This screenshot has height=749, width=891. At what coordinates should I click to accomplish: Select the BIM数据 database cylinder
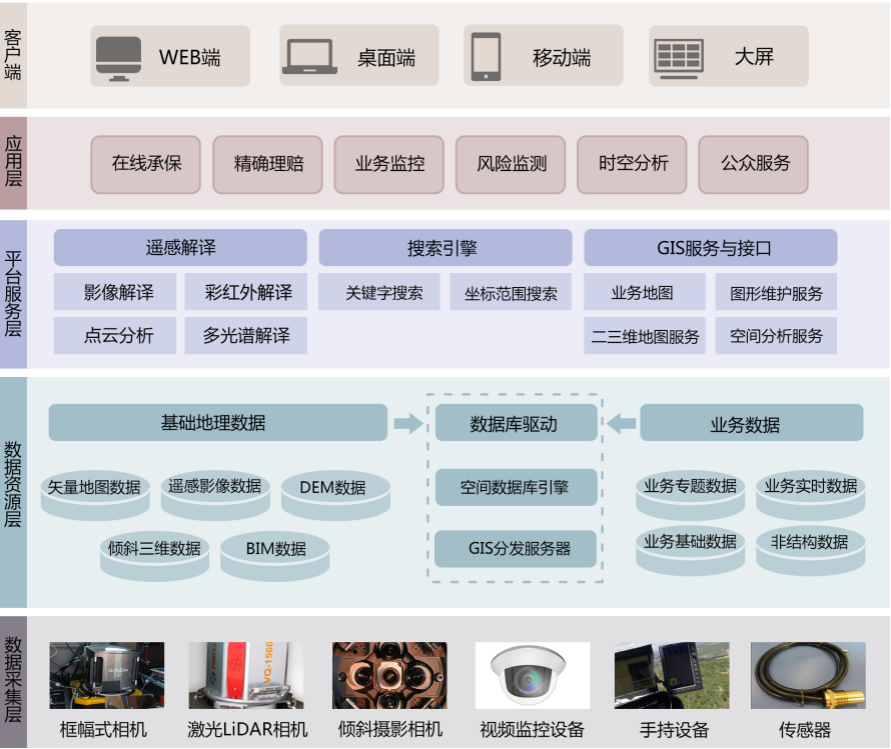[275, 551]
